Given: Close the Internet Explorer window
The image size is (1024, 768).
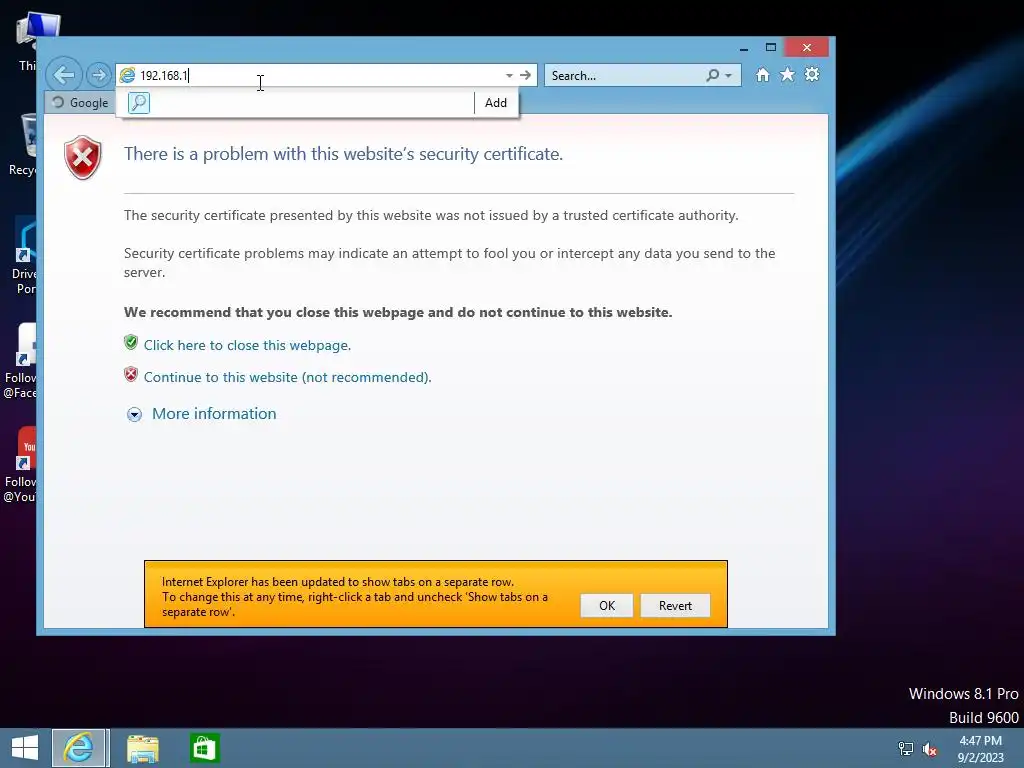Looking at the screenshot, I should tap(807, 48).
